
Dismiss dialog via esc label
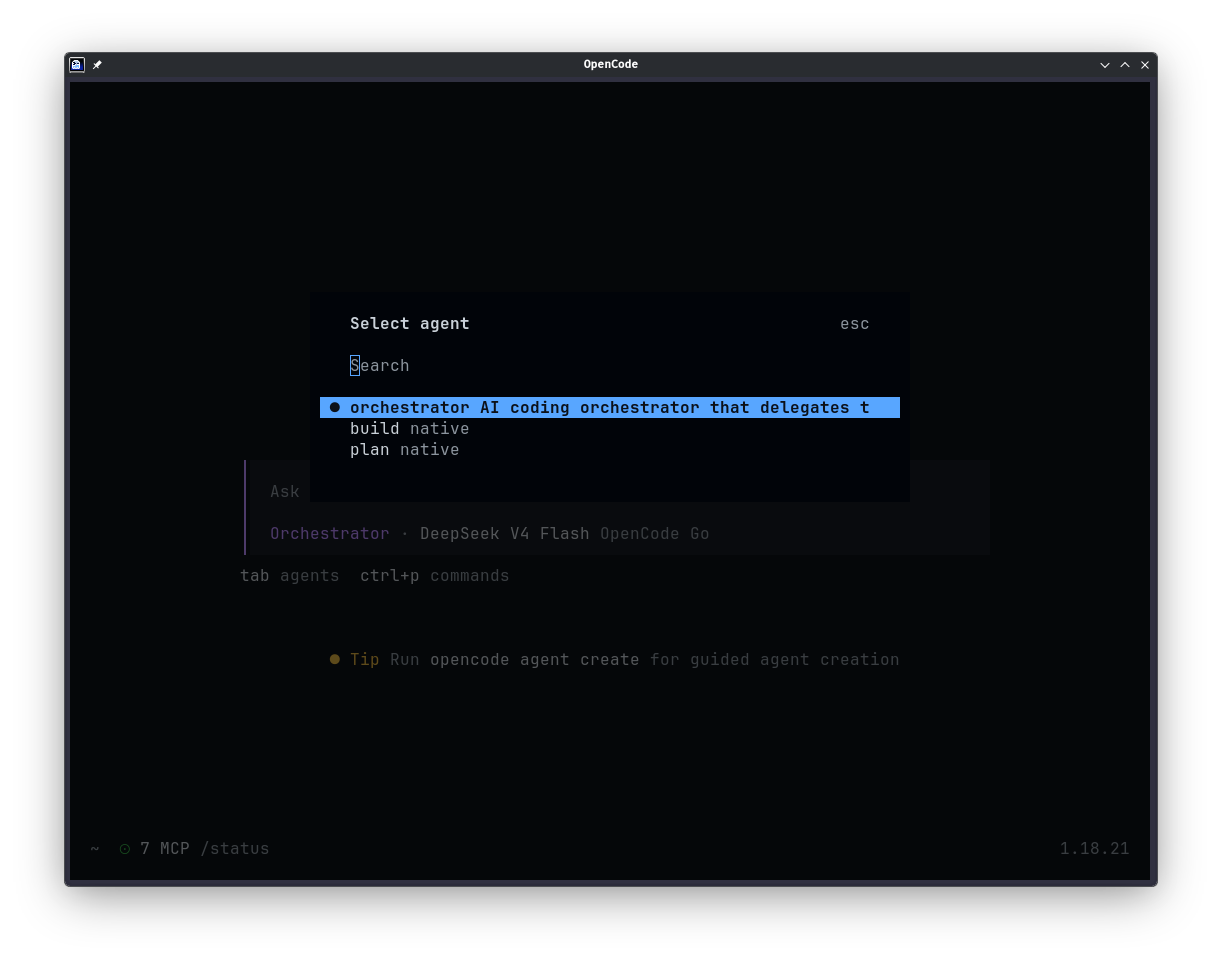click(855, 323)
